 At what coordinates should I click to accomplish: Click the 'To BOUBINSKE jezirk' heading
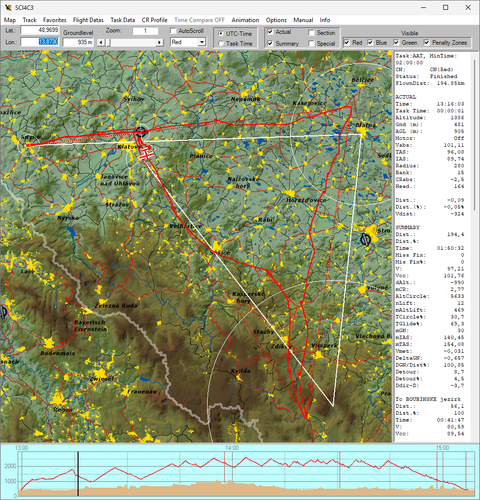click(x=428, y=399)
